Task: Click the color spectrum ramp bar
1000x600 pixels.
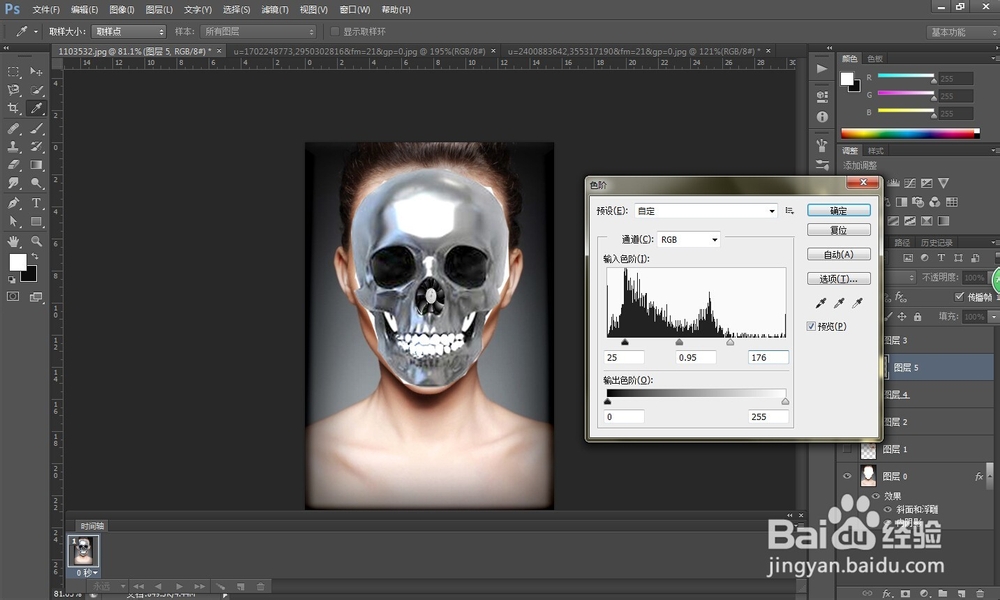Action: tap(910, 133)
